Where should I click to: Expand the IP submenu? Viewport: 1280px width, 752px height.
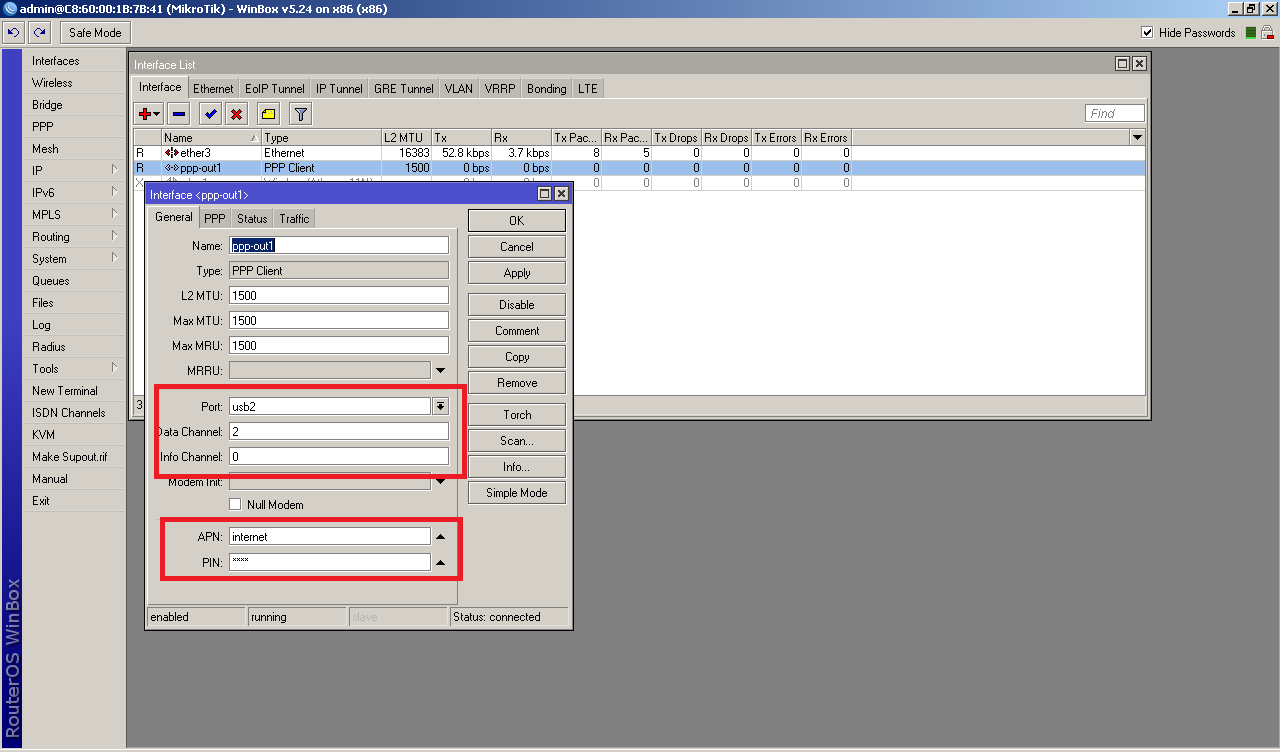point(114,171)
